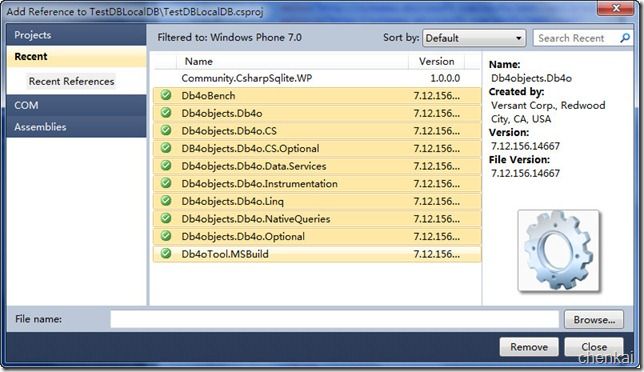Select the Db4oBench name text

(208, 96)
